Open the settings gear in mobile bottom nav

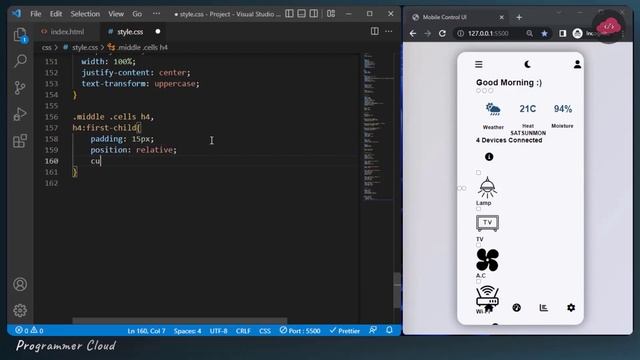tap(571, 308)
